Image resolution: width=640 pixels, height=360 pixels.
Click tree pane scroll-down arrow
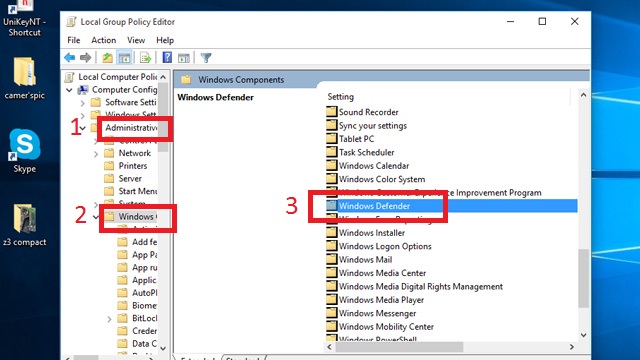click(x=163, y=348)
